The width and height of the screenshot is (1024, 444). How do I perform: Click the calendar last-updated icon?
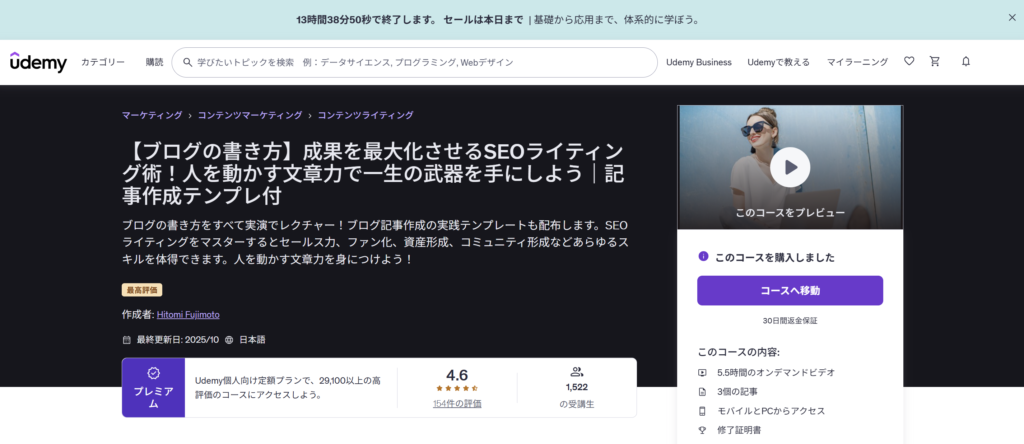[127, 340]
